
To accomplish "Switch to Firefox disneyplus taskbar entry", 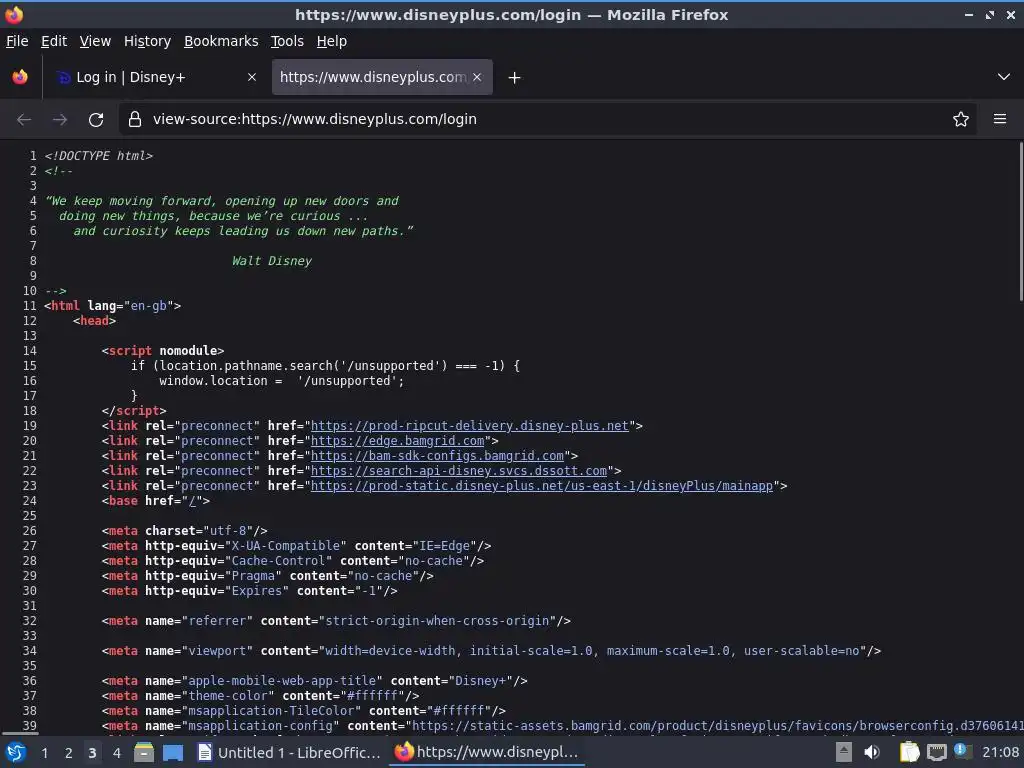I will coord(487,752).
